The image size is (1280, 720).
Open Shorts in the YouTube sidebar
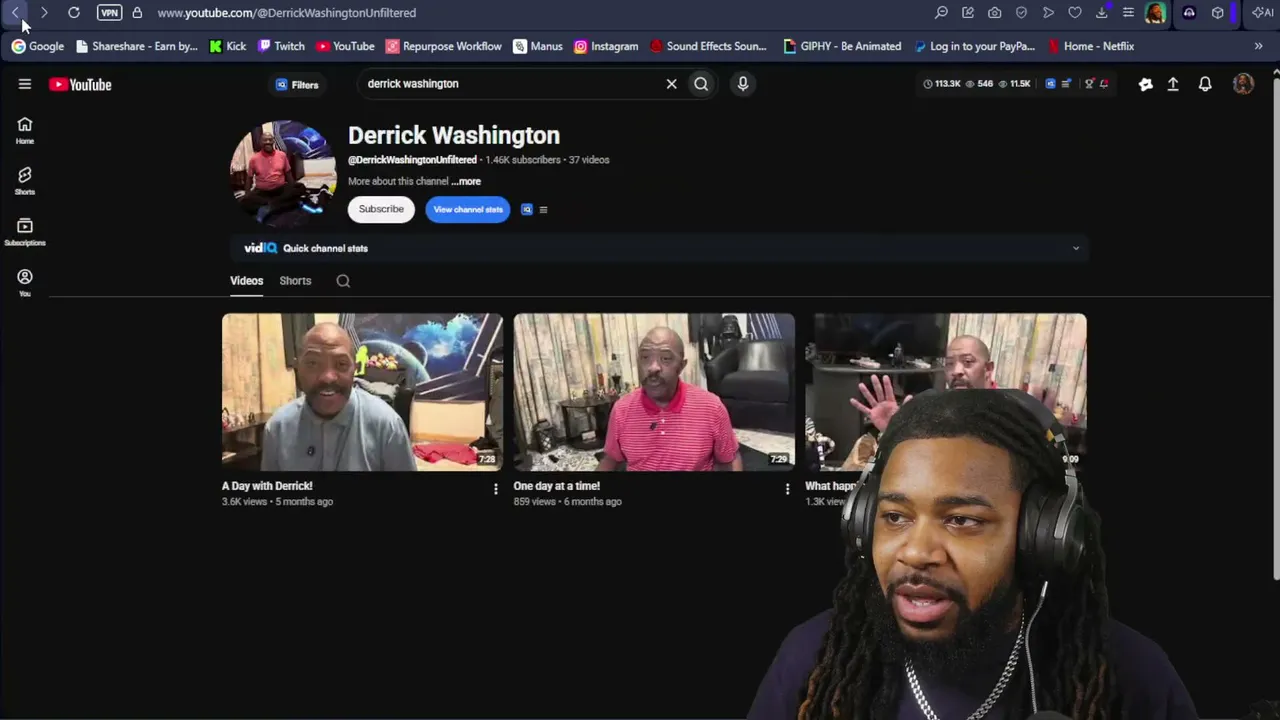coord(25,181)
